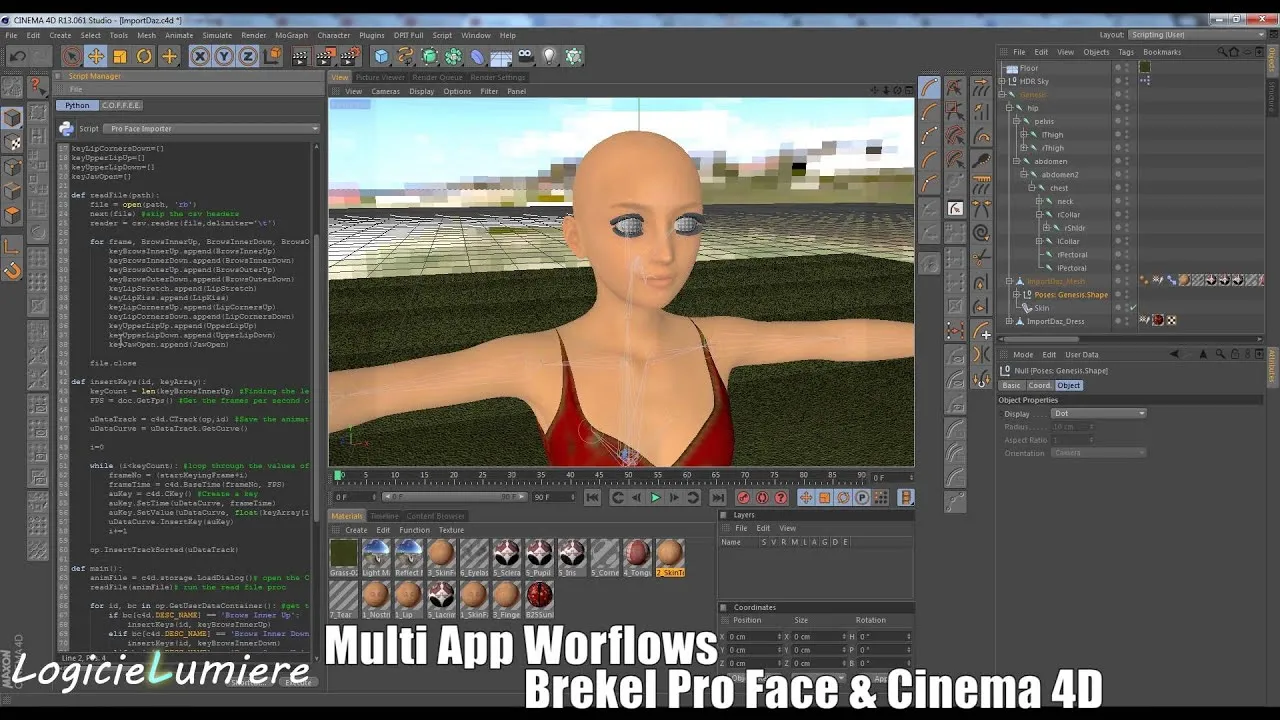Select the Python tab in Script Manager

(x=77, y=105)
